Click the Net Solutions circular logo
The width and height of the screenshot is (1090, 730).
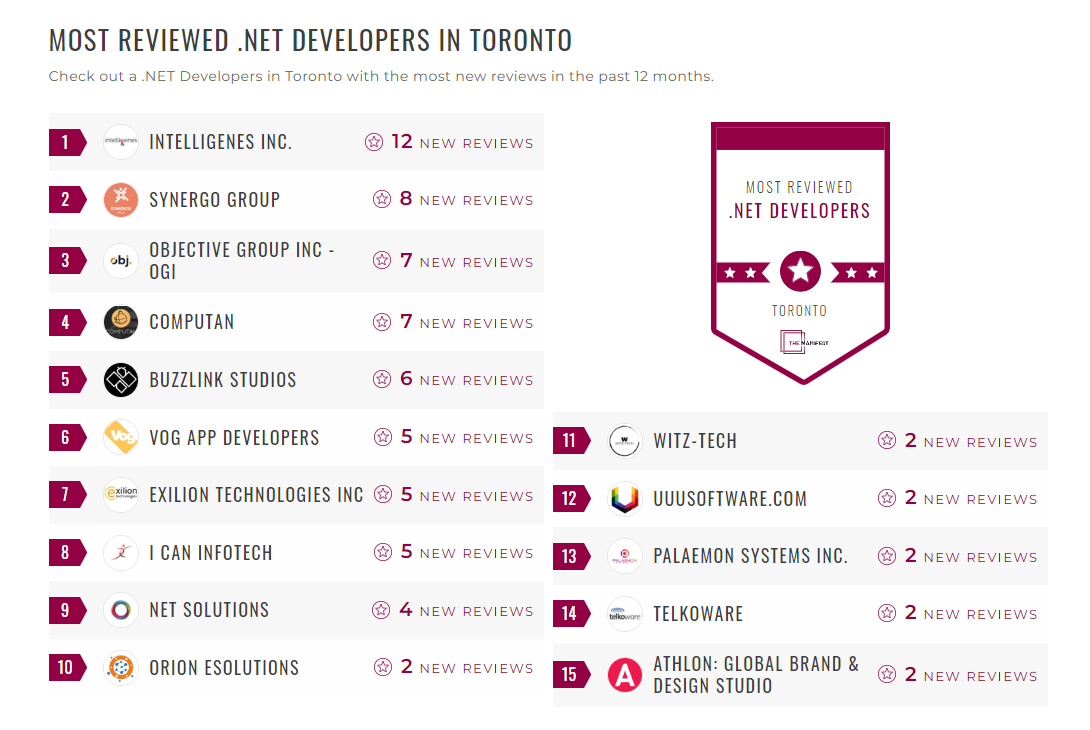(120, 609)
